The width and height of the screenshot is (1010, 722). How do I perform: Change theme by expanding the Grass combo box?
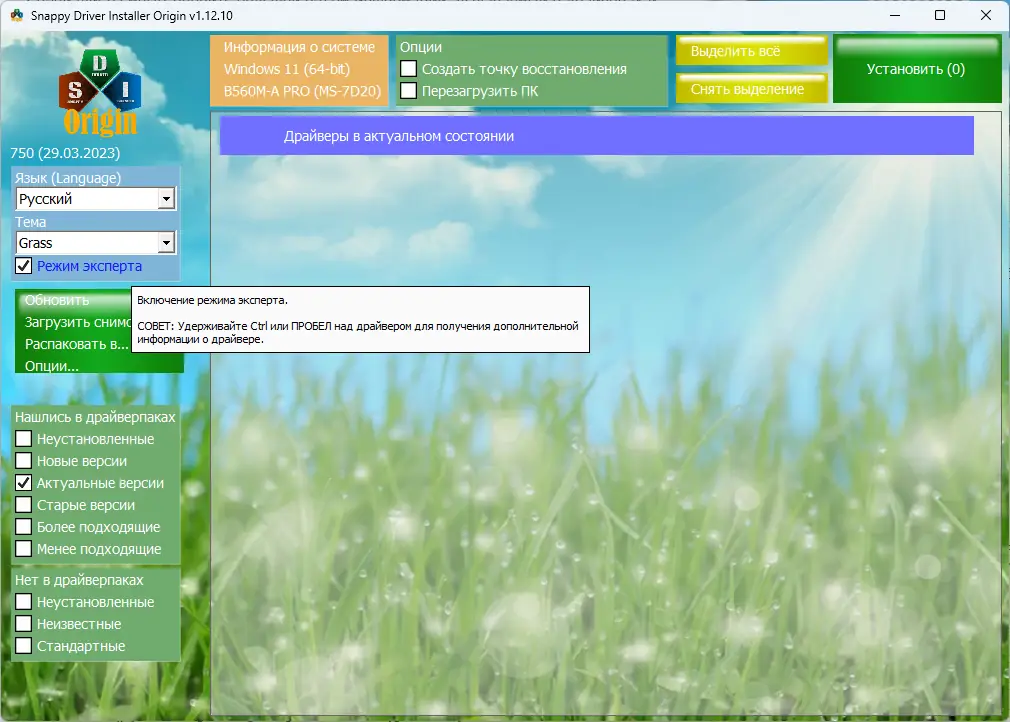(x=166, y=242)
